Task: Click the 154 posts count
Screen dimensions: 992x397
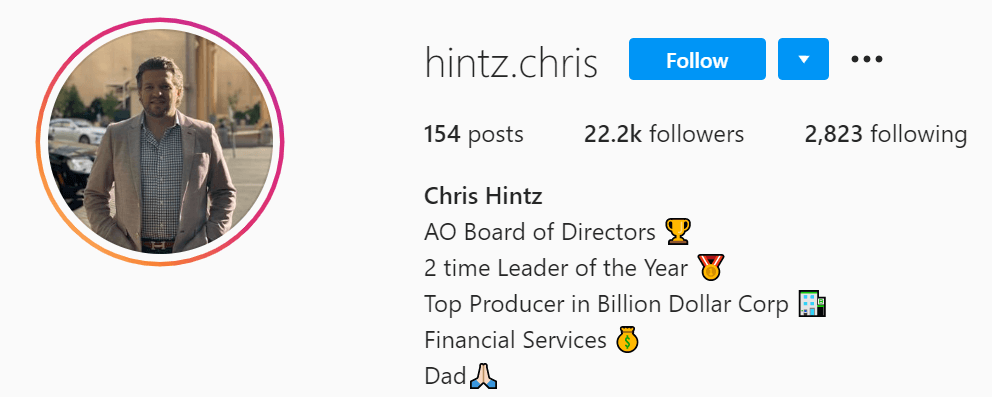Action: [474, 134]
